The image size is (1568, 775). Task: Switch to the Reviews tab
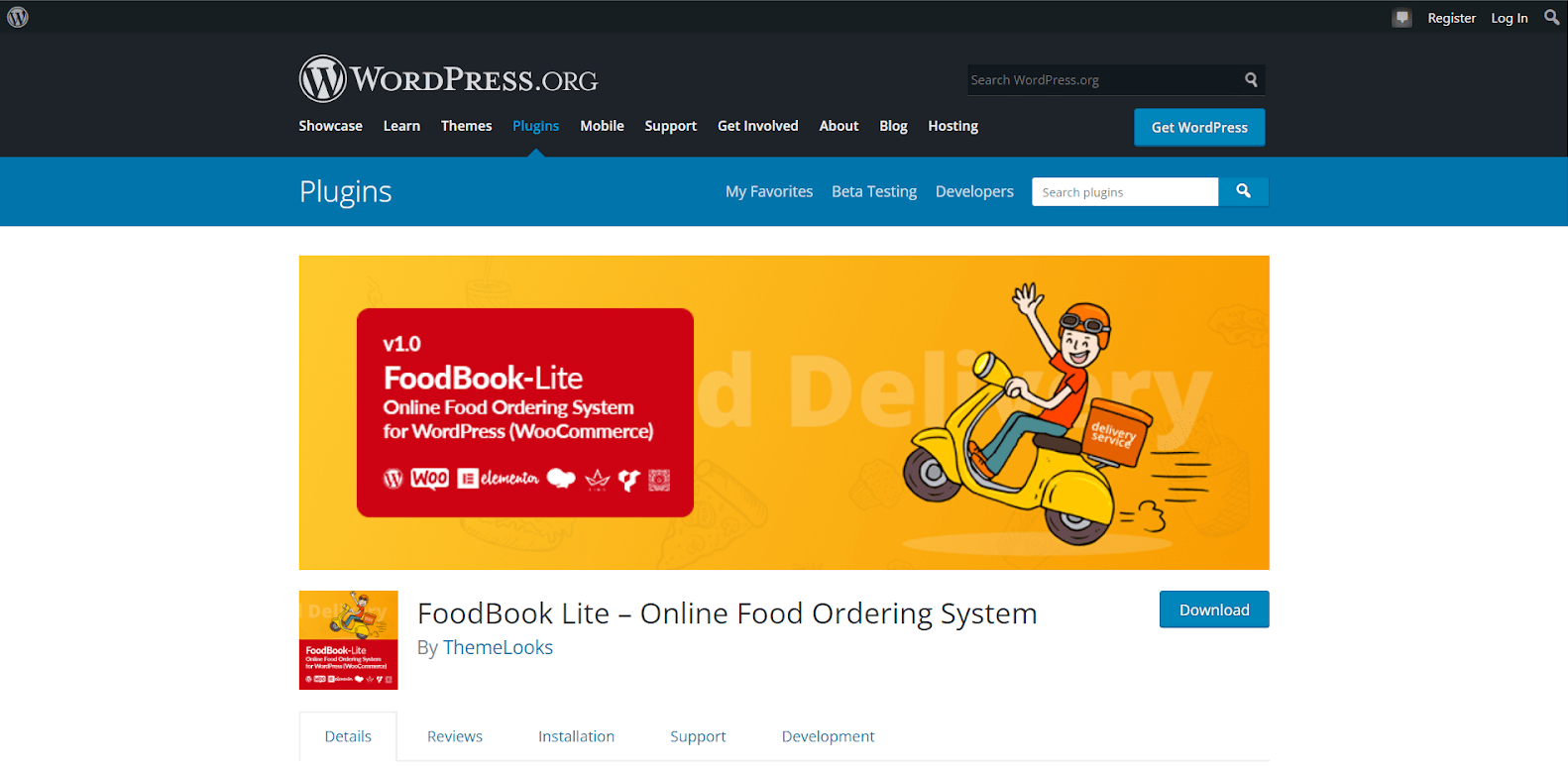455,736
